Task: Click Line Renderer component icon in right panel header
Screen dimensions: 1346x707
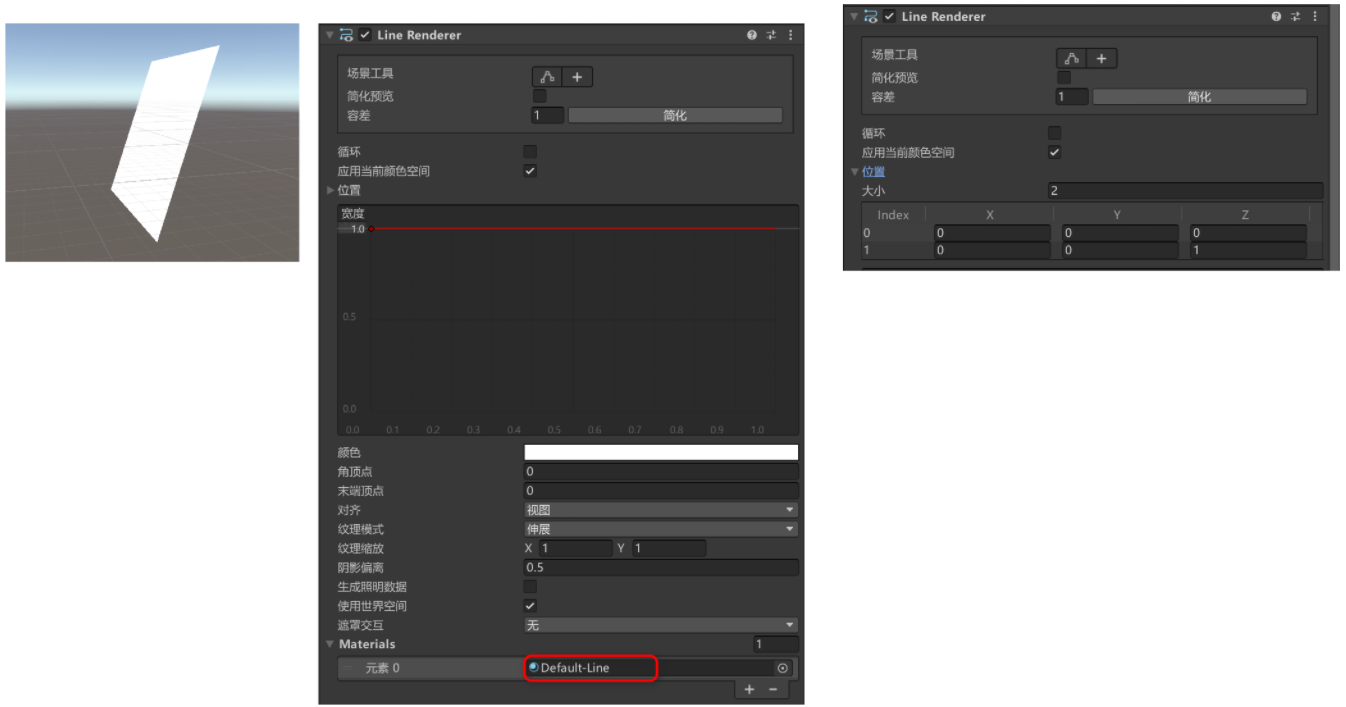Action: tap(870, 16)
